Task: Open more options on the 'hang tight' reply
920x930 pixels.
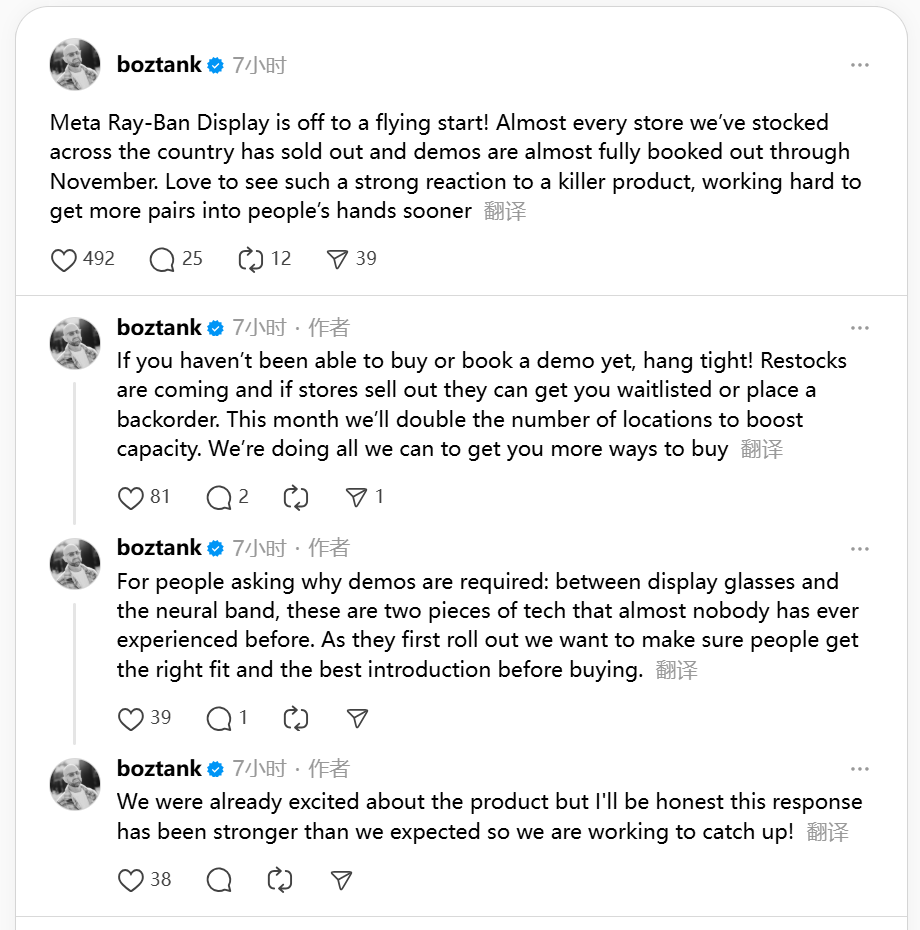Action: [860, 328]
